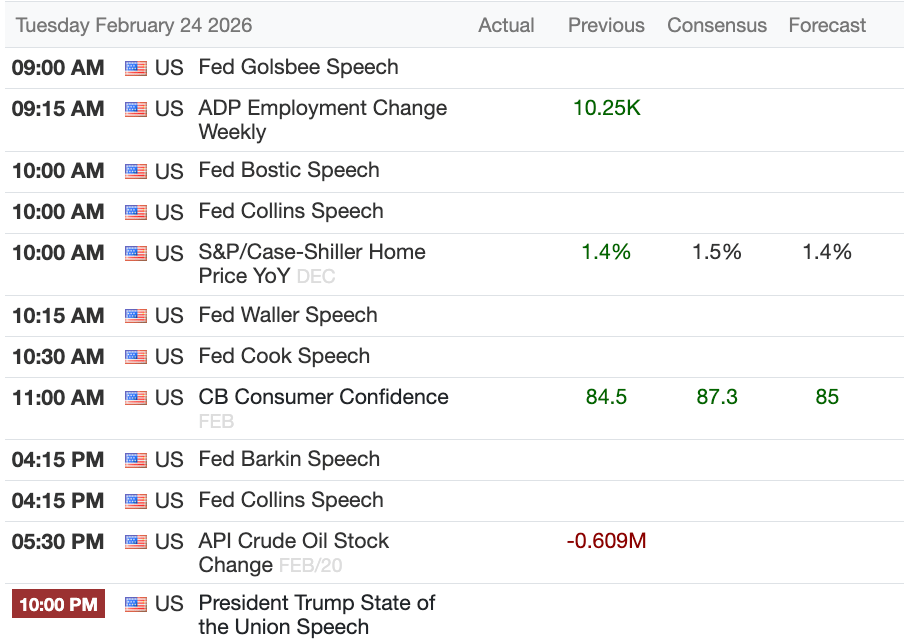904x644 pixels.
Task: Click the Actual column header
Action: point(507,25)
